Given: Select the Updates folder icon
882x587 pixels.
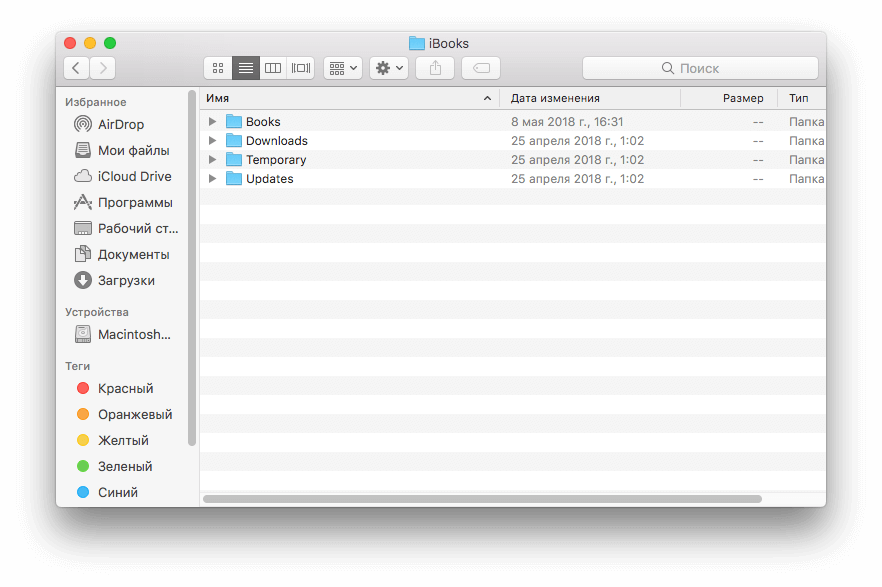Looking at the screenshot, I should point(233,179).
